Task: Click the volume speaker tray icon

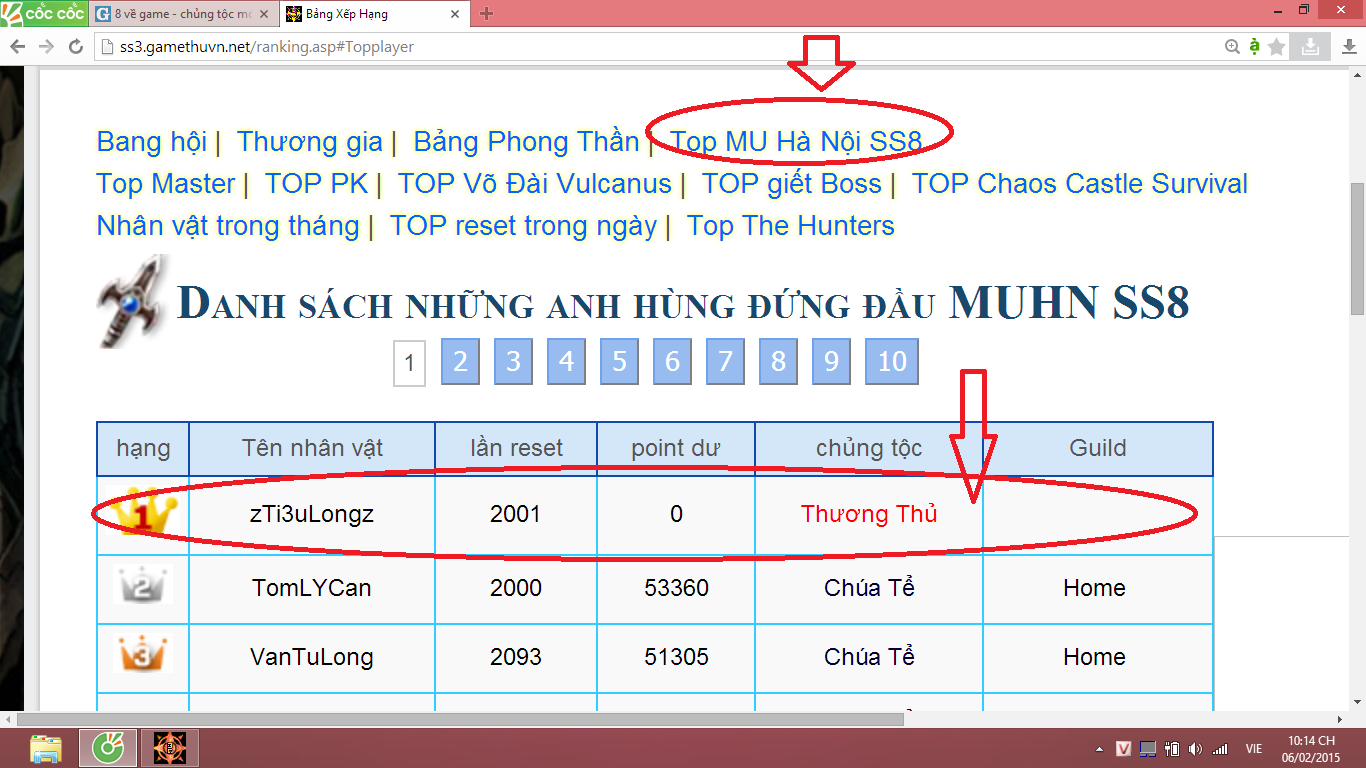Action: (x=1196, y=749)
